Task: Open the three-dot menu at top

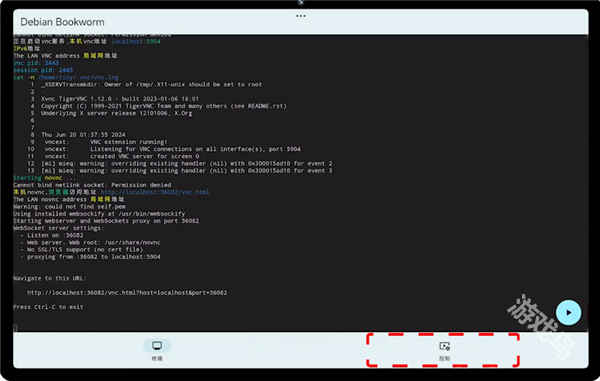Action: coord(301,16)
